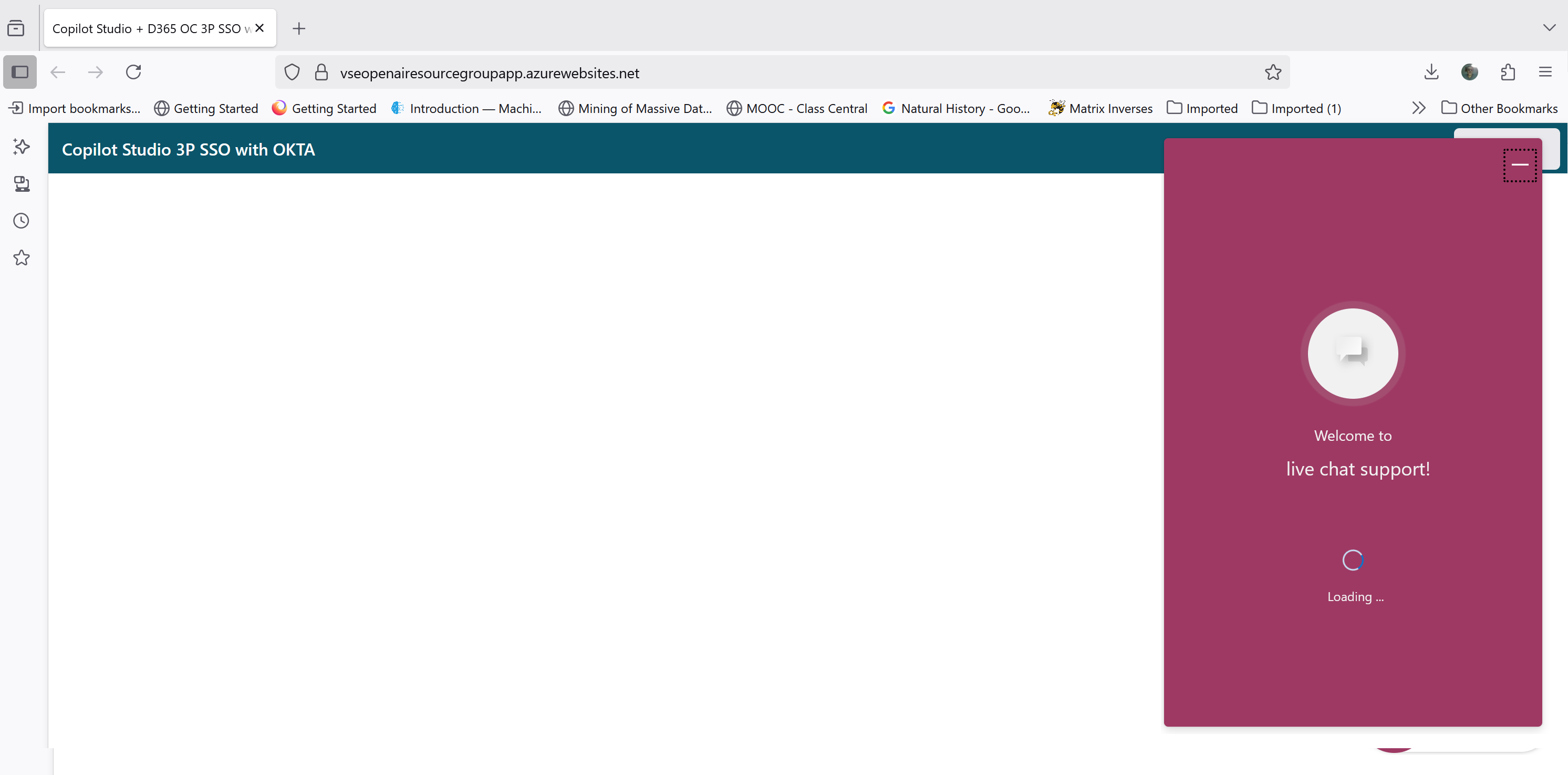Click the AI chatbot sparkle sidebar icon

22,147
